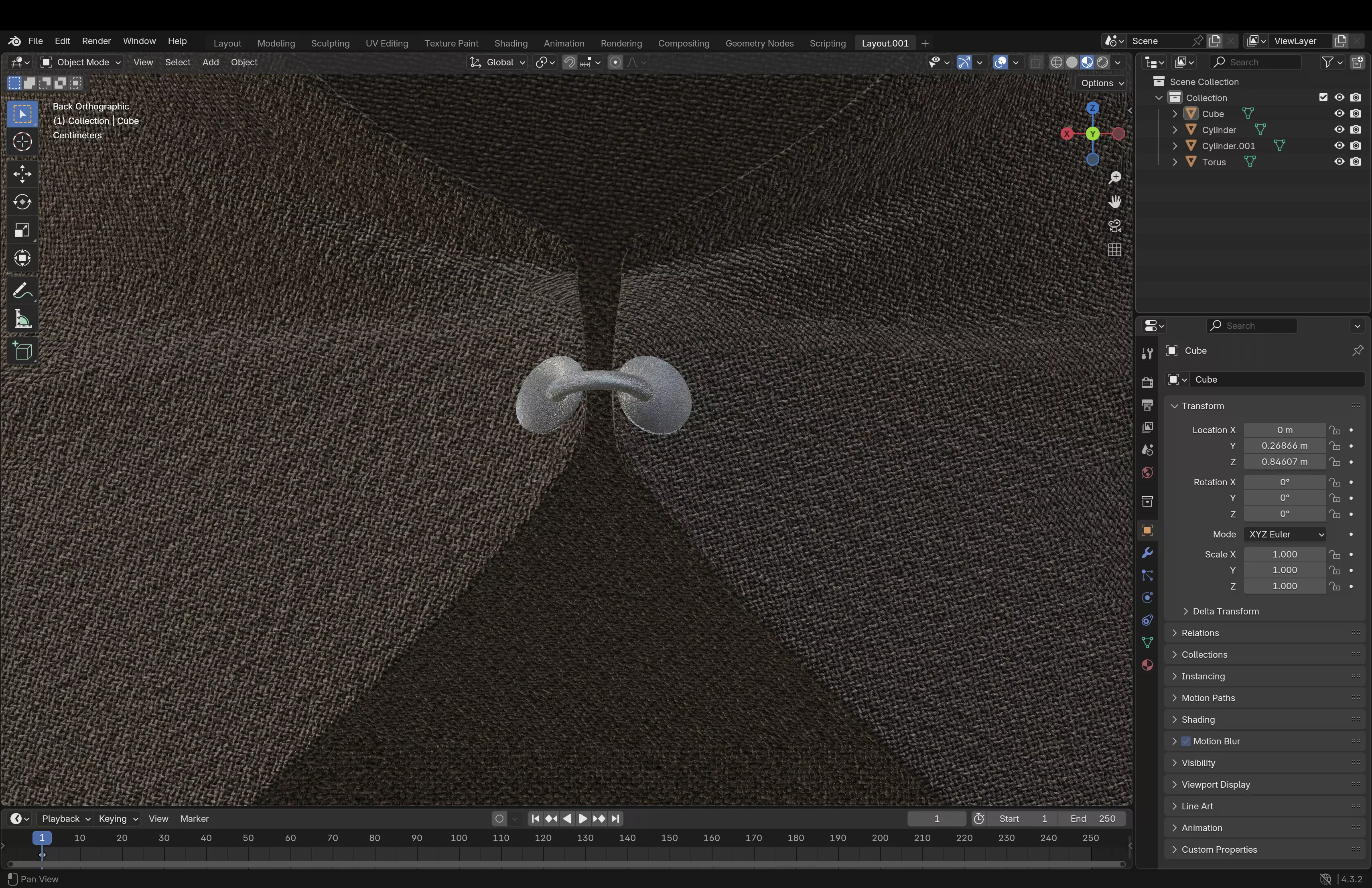The width and height of the screenshot is (1372, 888).
Task: Toggle camera view icon in viewport
Action: tap(1114, 226)
